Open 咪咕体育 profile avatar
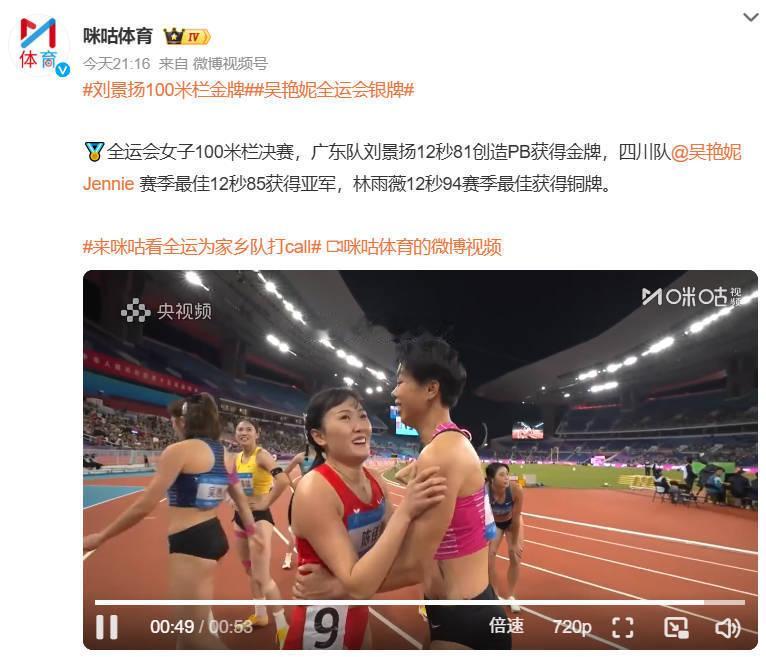This screenshot has width=766, height=657. pos(39,46)
